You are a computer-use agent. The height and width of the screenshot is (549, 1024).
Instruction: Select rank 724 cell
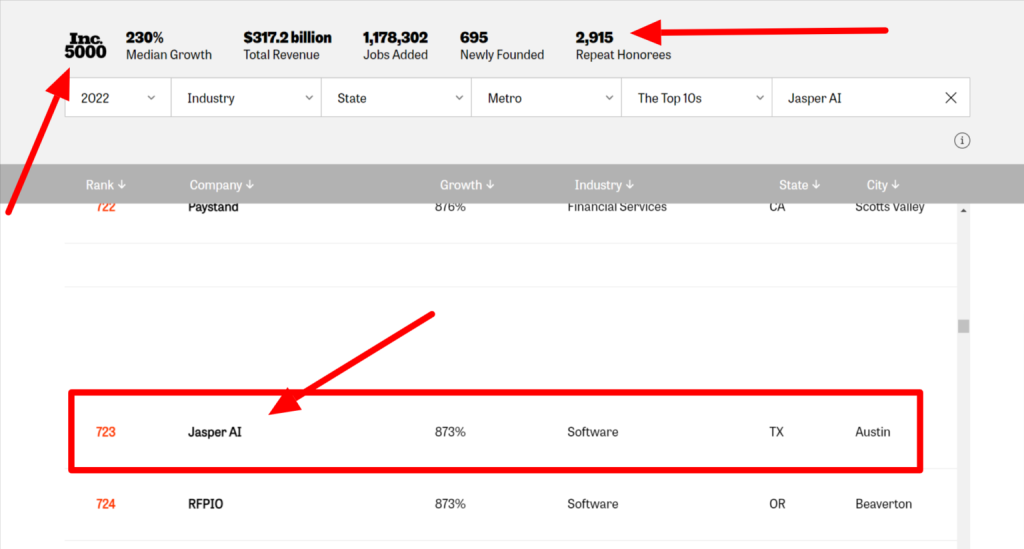pos(105,504)
